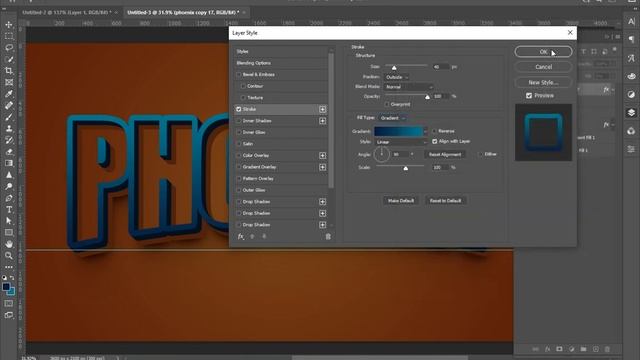Uncheck the Preview checkbox
The image size is (640, 360).
529,96
